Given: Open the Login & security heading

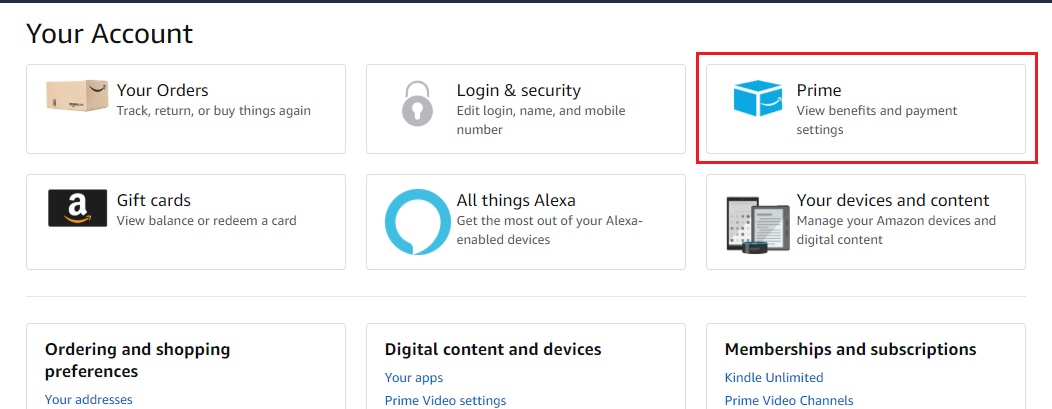Looking at the screenshot, I should tap(518, 90).
